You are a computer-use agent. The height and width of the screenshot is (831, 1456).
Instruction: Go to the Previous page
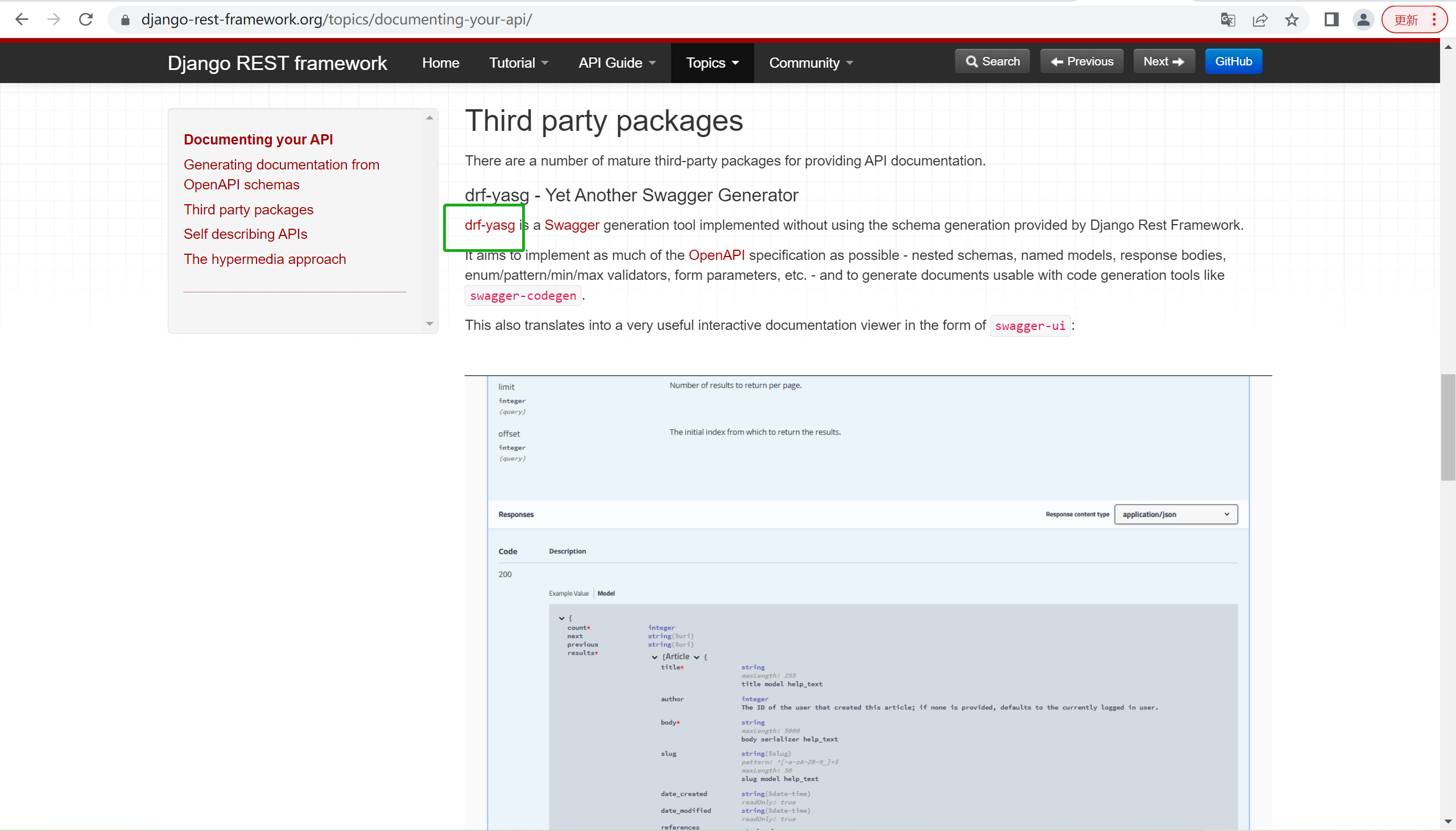pyautogui.click(x=1082, y=61)
